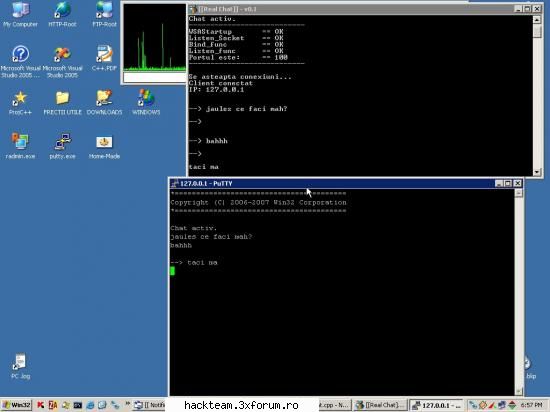Click the Win32 Start button
550x412 pixels.
[16, 405]
